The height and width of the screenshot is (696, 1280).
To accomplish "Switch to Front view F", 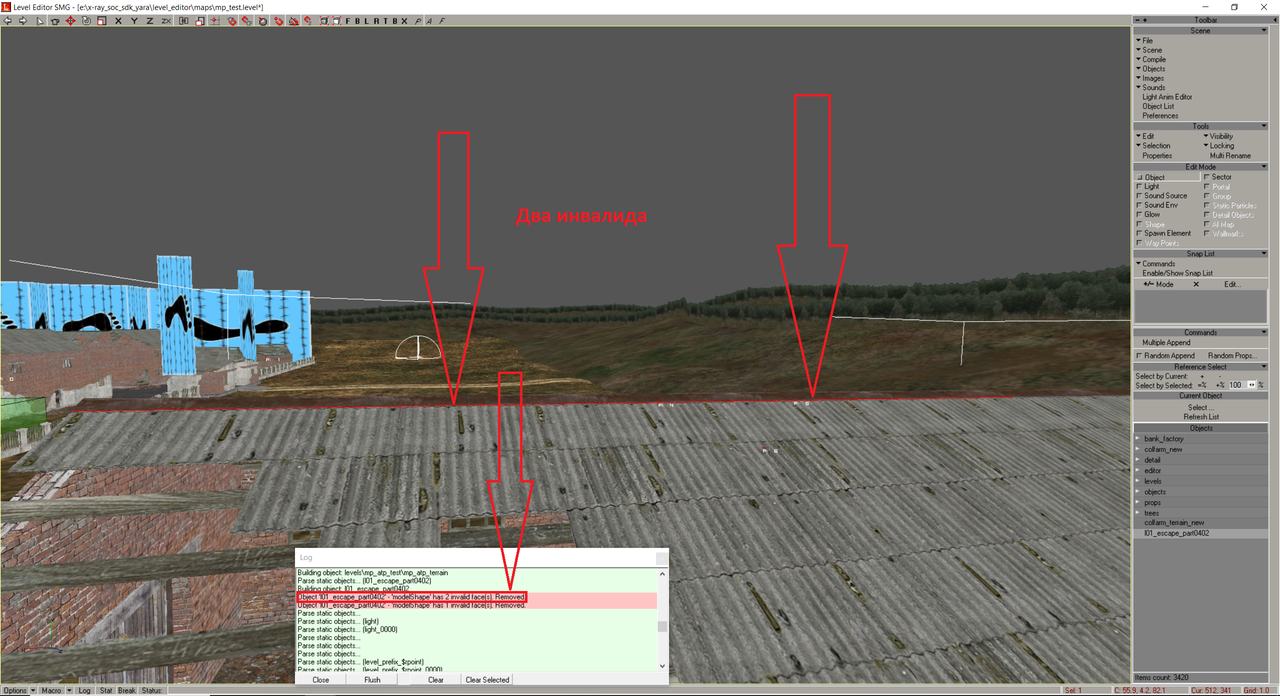I will (x=348, y=21).
